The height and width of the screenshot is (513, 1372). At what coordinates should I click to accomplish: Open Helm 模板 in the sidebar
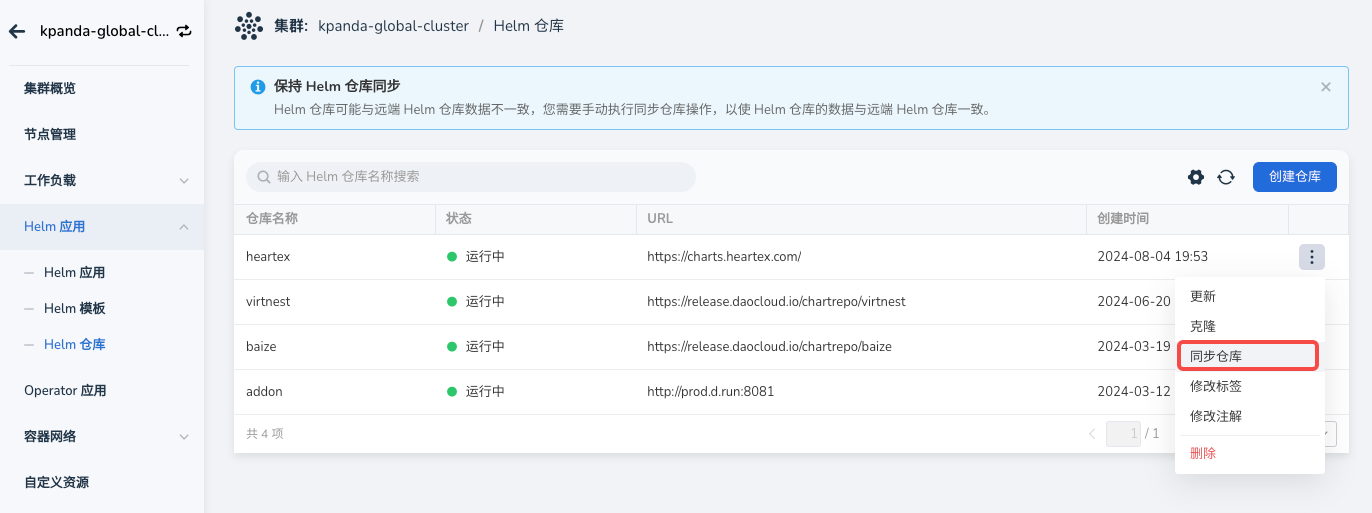coord(75,309)
